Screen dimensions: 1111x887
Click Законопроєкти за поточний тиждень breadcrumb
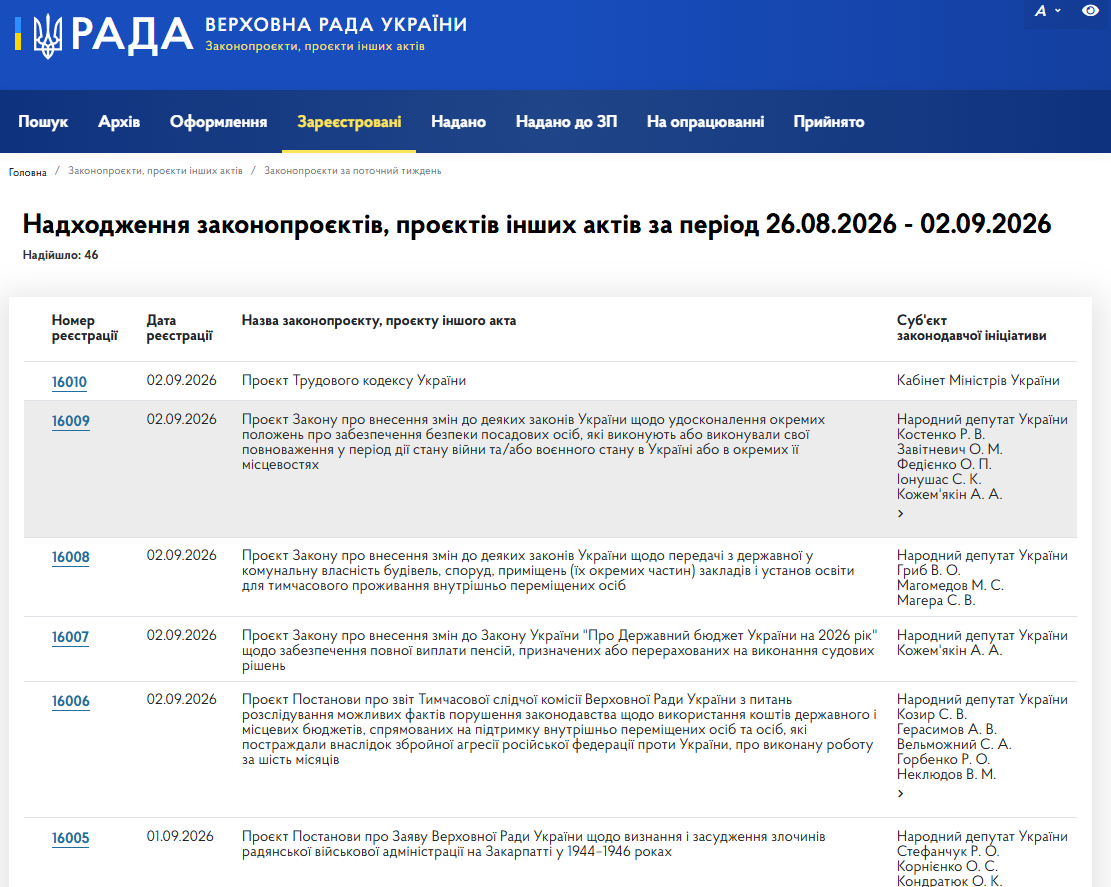point(353,171)
